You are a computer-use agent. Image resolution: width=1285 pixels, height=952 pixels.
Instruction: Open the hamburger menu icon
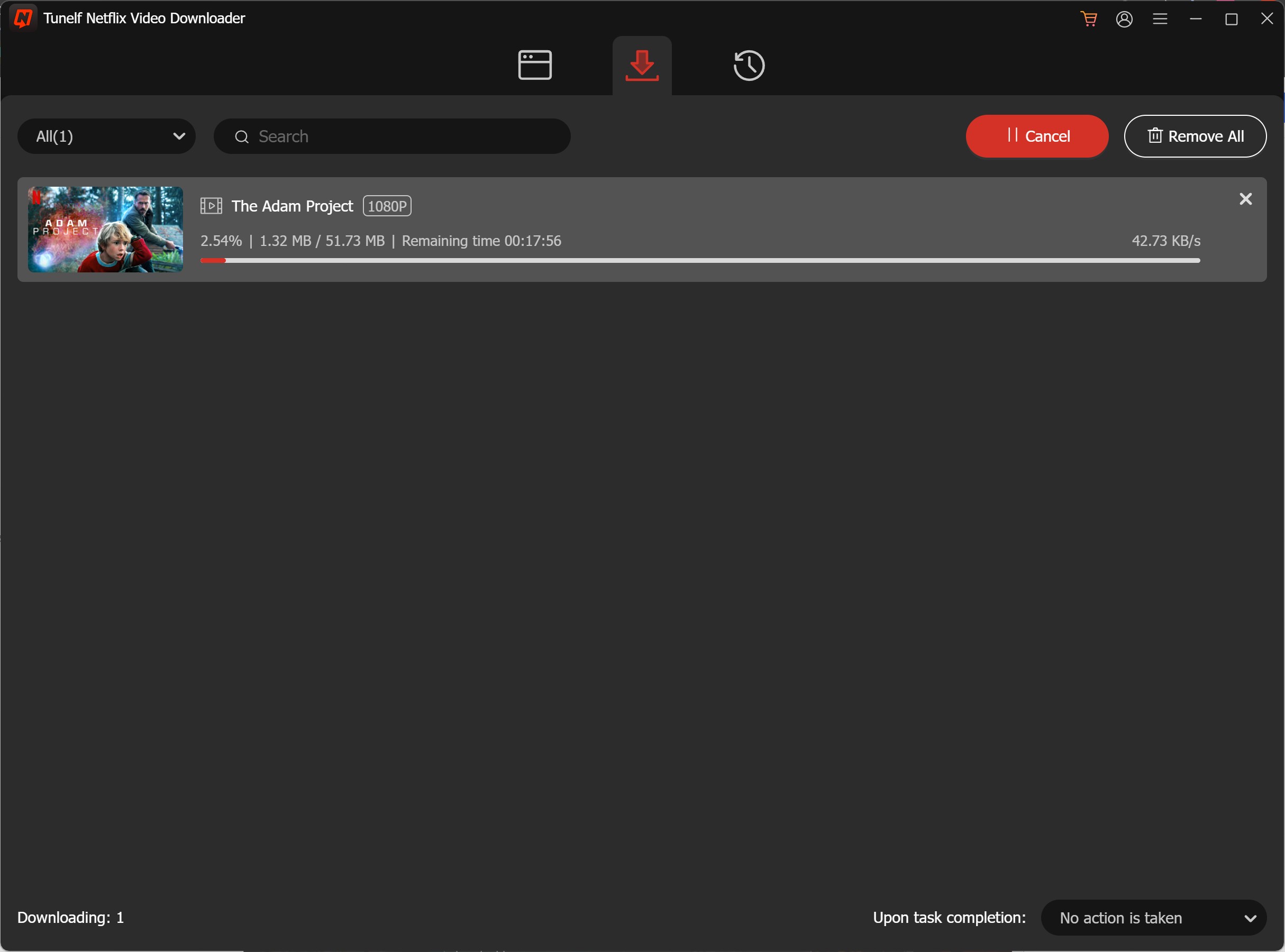[1160, 19]
